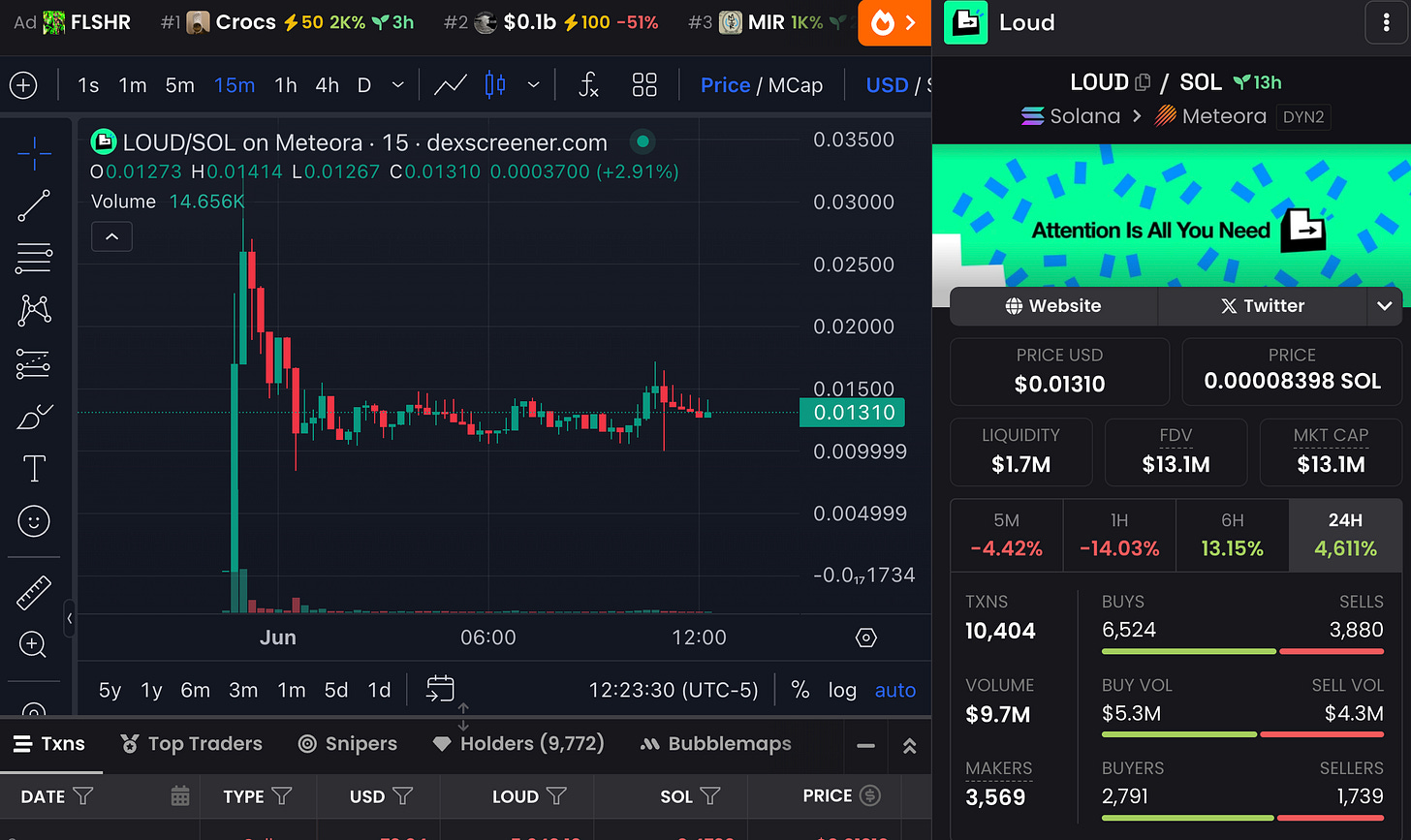Screen dimensions: 1411x840
Task: Open chart settings gear icon
Action: coord(866,638)
